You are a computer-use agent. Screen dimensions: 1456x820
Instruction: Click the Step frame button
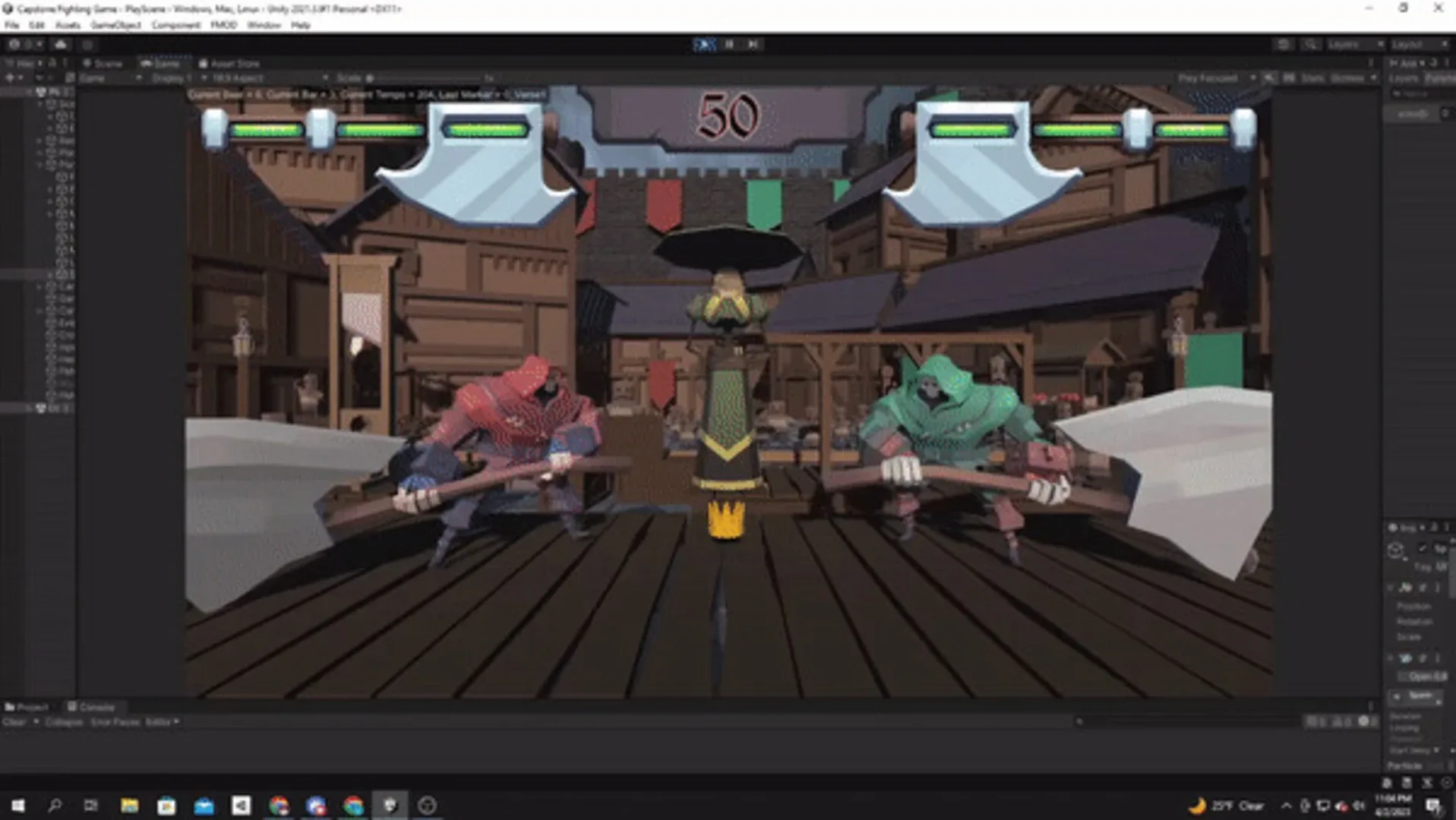tap(753, 45)
